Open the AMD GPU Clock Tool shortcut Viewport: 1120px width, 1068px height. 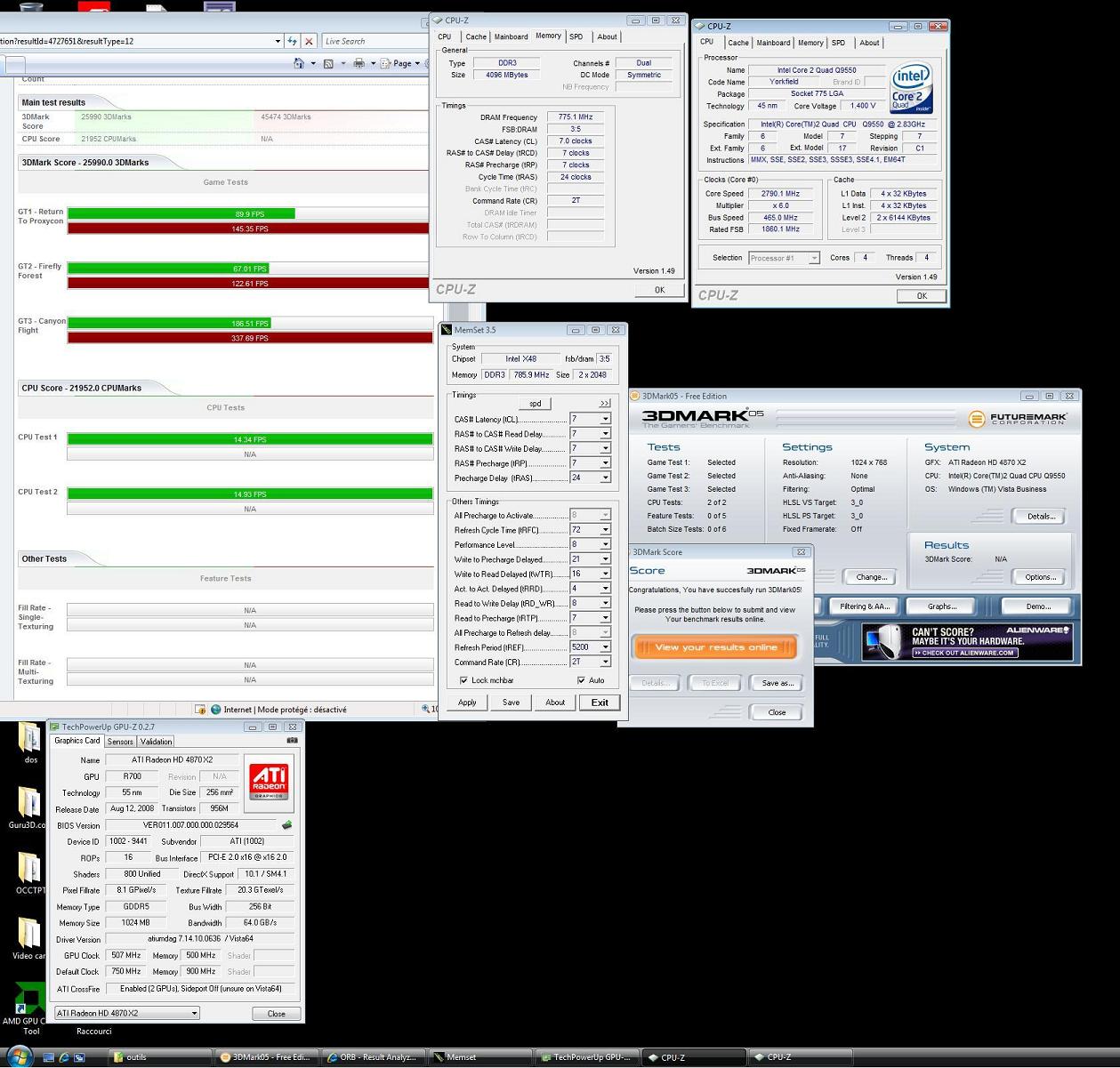click(29, 1008)
